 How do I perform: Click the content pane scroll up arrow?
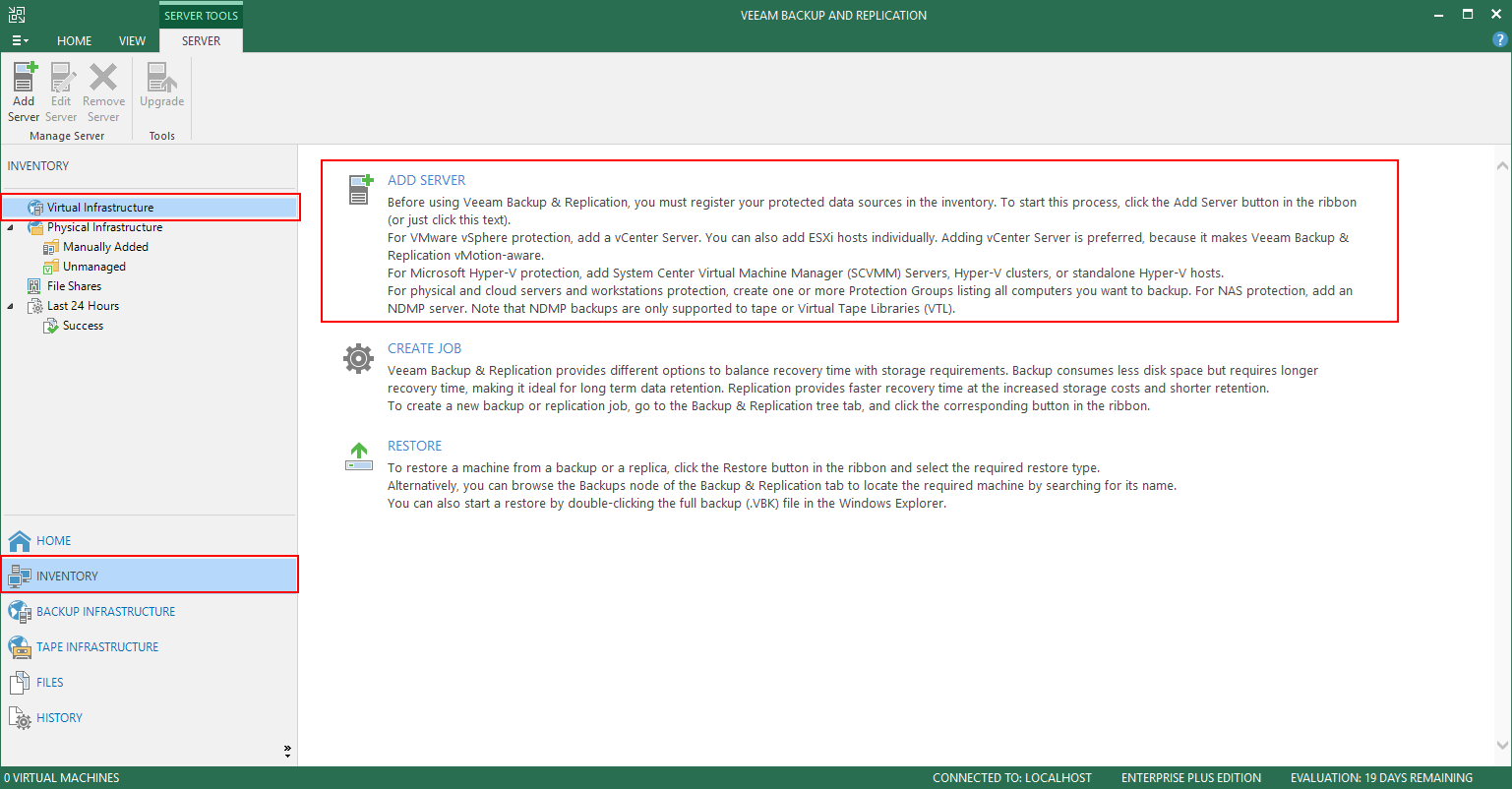click(x=1502, y=165)
